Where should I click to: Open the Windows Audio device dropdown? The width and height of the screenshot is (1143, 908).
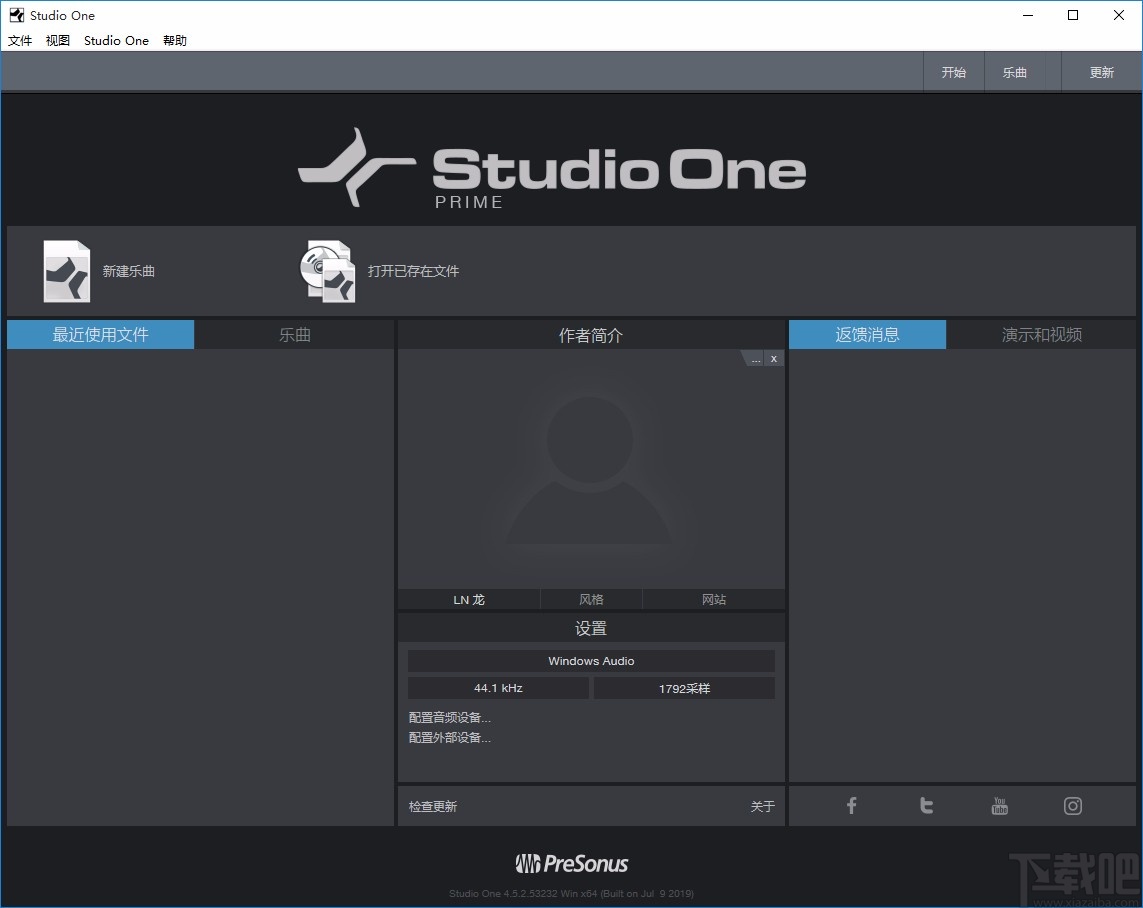591,661
